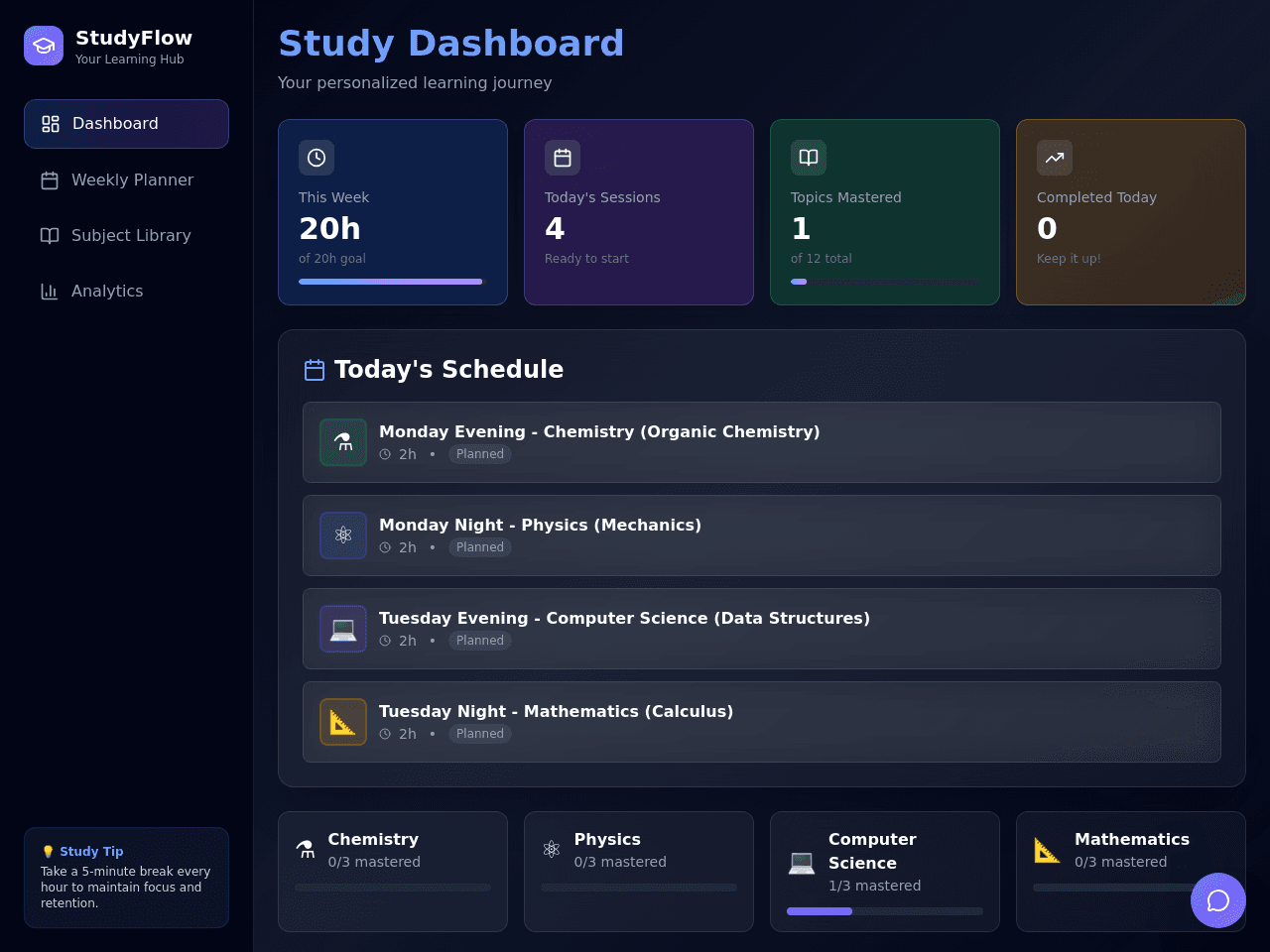Click the book icon on Topics Mastered card
The height and width of the screenshot is (952, 1270).
click(x=809, y=158)
